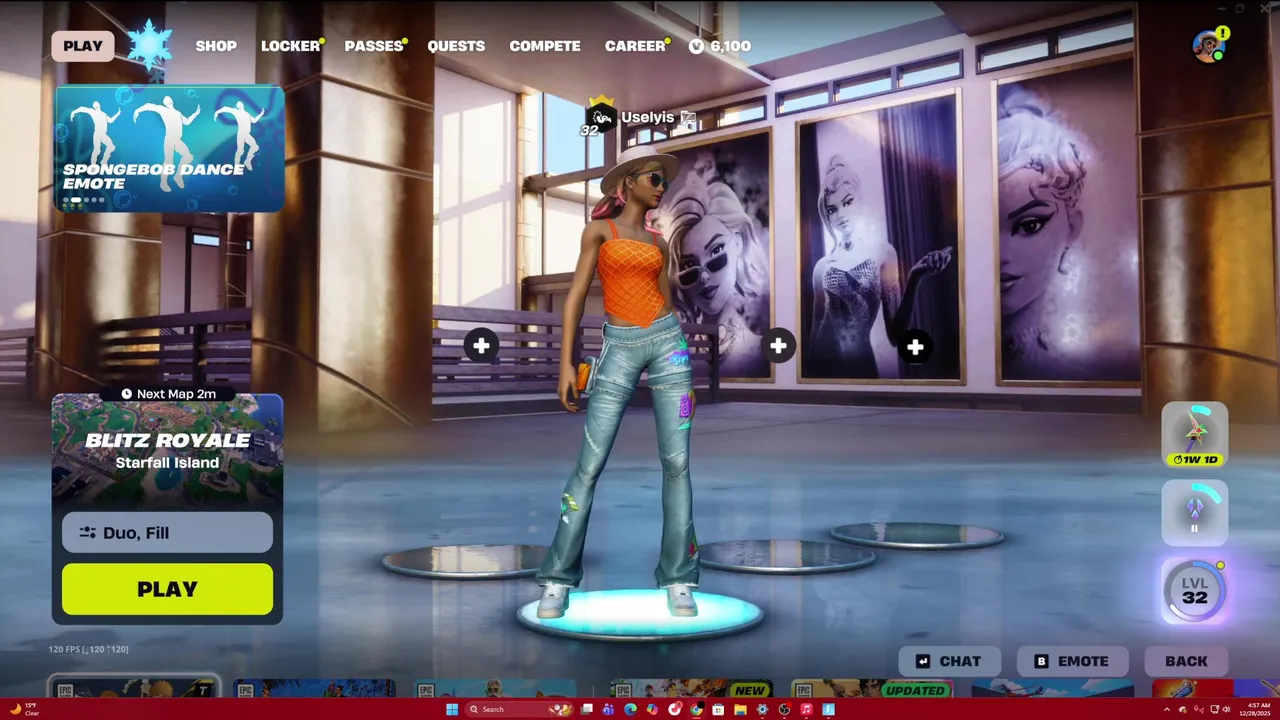The image size is (1280, 720).
Task: Open the COMPETE tab
Action: tap(545, 46)
